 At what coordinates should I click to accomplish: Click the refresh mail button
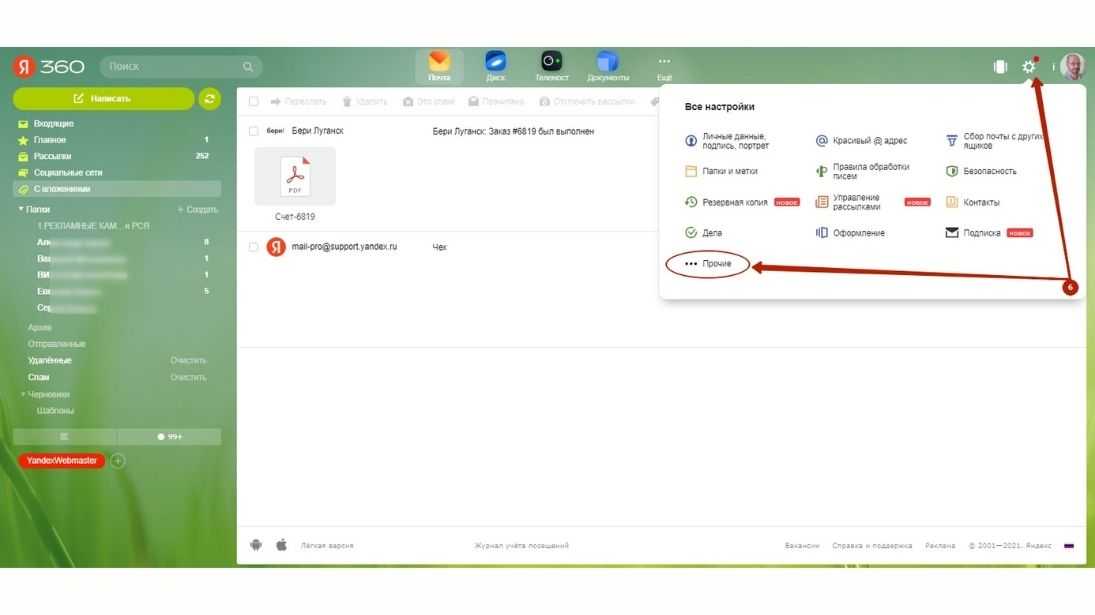pos(209,98)
